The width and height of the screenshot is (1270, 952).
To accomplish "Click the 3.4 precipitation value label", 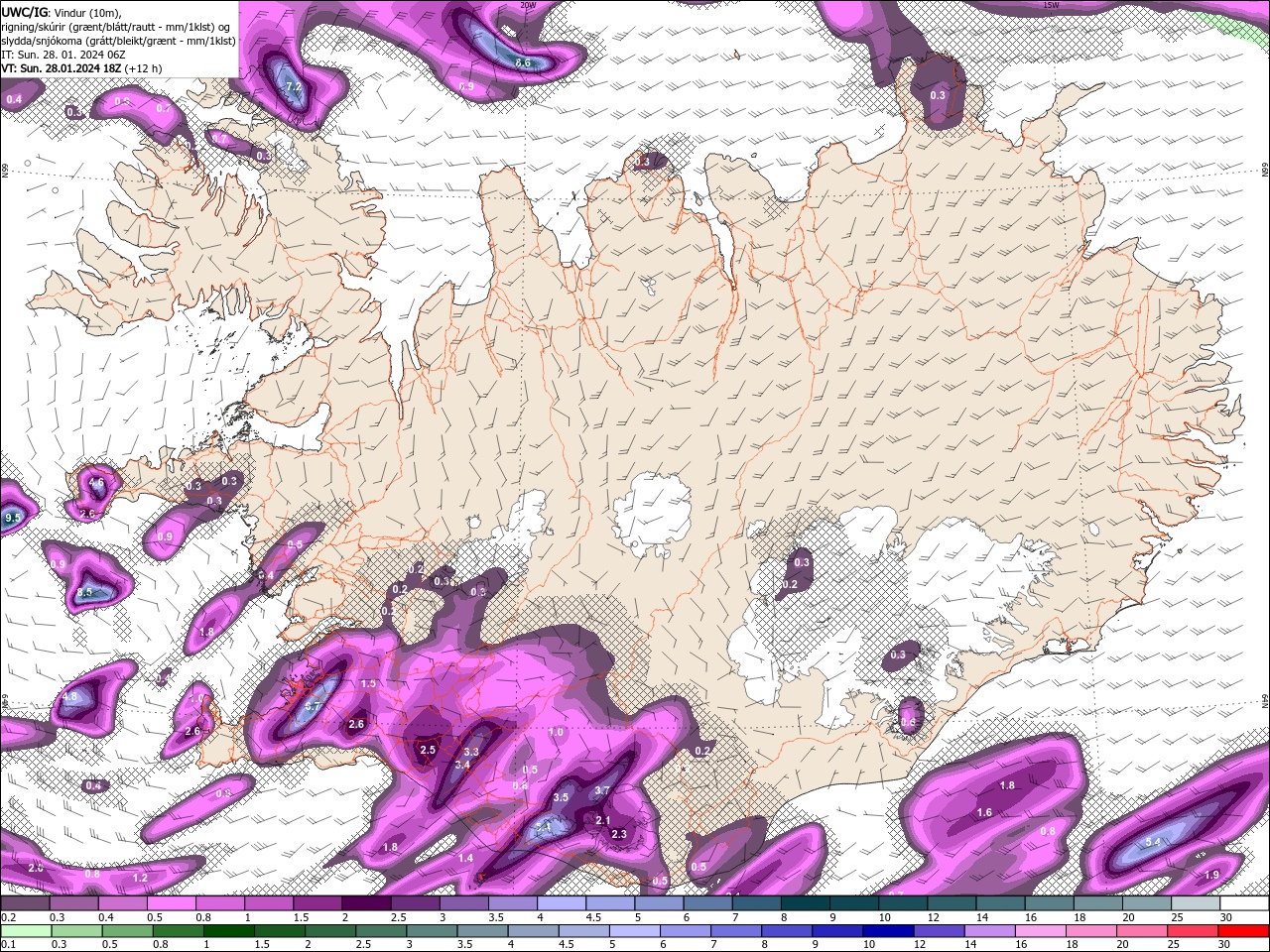I will pos(462,765).
